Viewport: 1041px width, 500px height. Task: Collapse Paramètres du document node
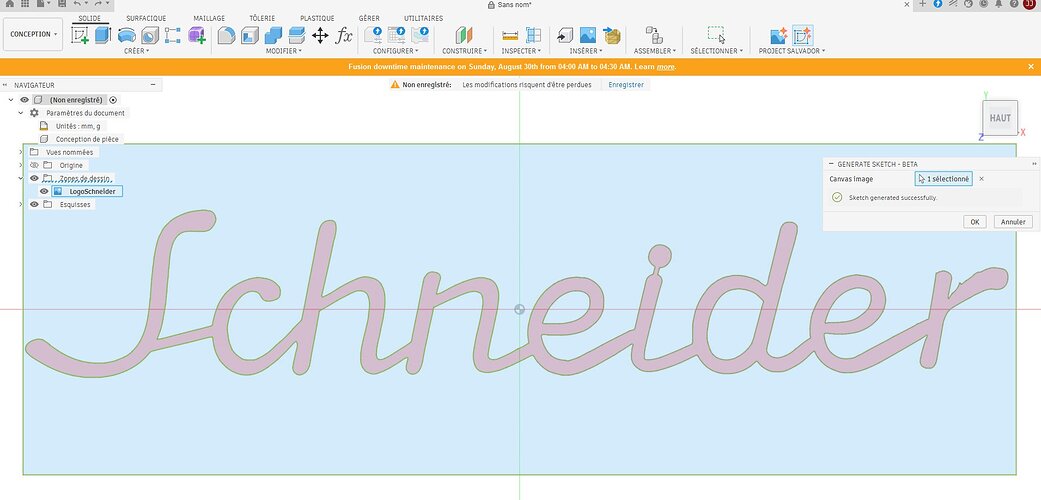click(21, 113)
